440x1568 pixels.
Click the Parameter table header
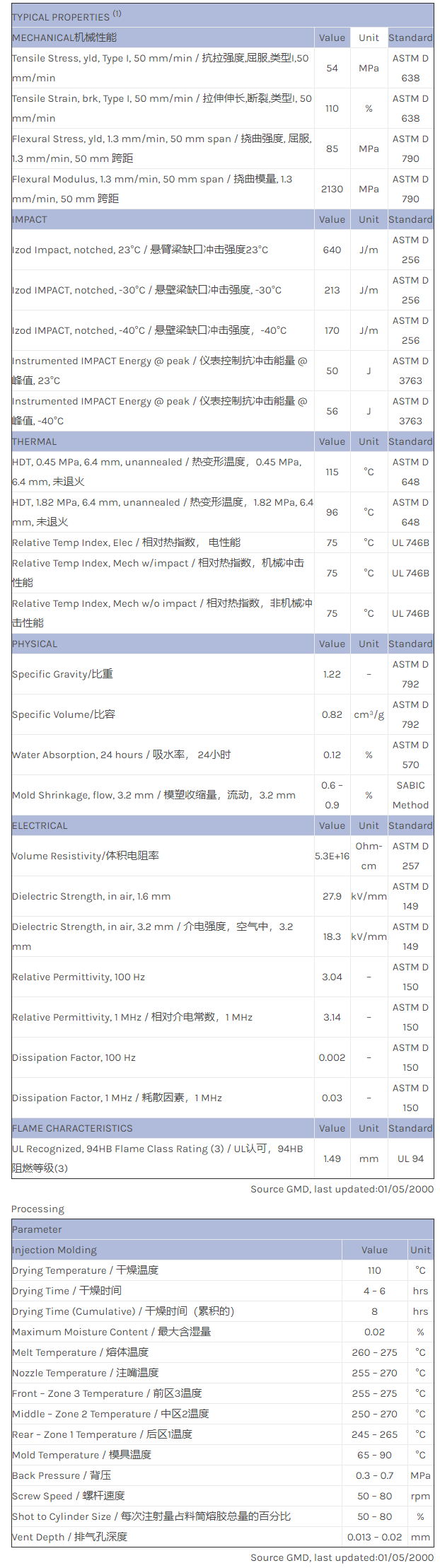coord(37,1229)
